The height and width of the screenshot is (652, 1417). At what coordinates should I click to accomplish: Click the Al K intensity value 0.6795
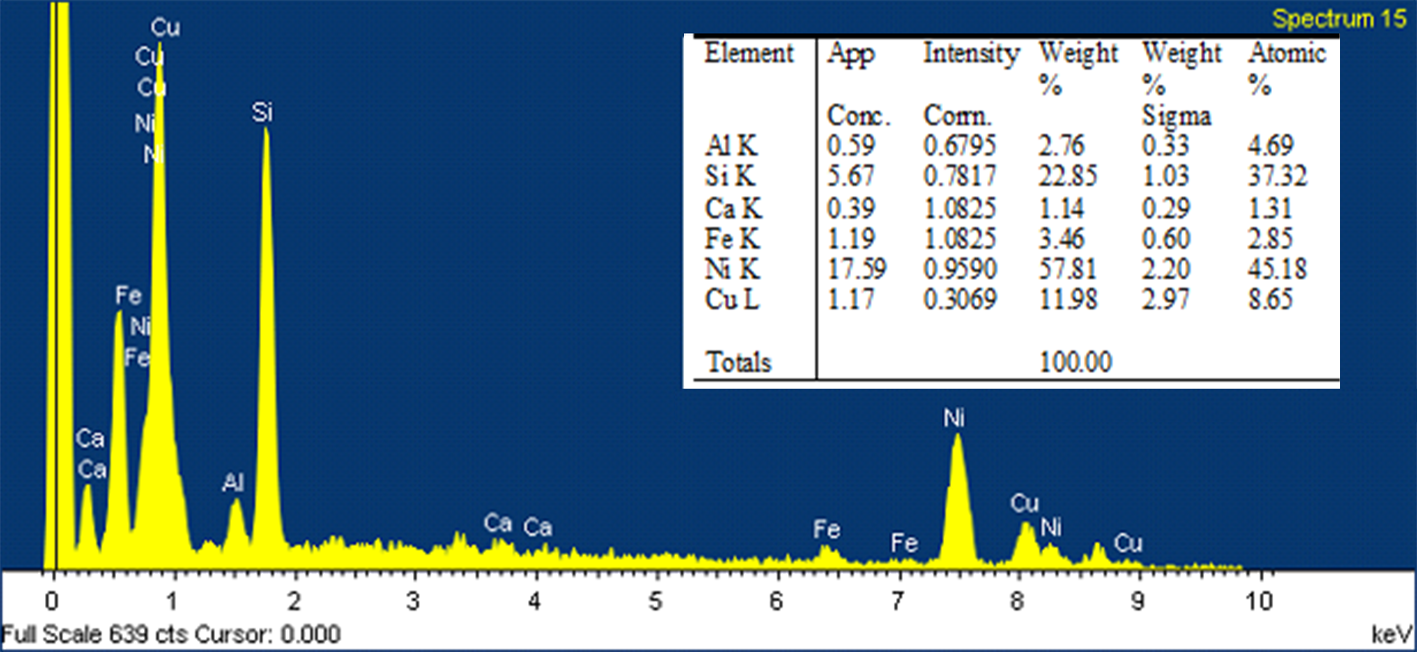point(959,146)
